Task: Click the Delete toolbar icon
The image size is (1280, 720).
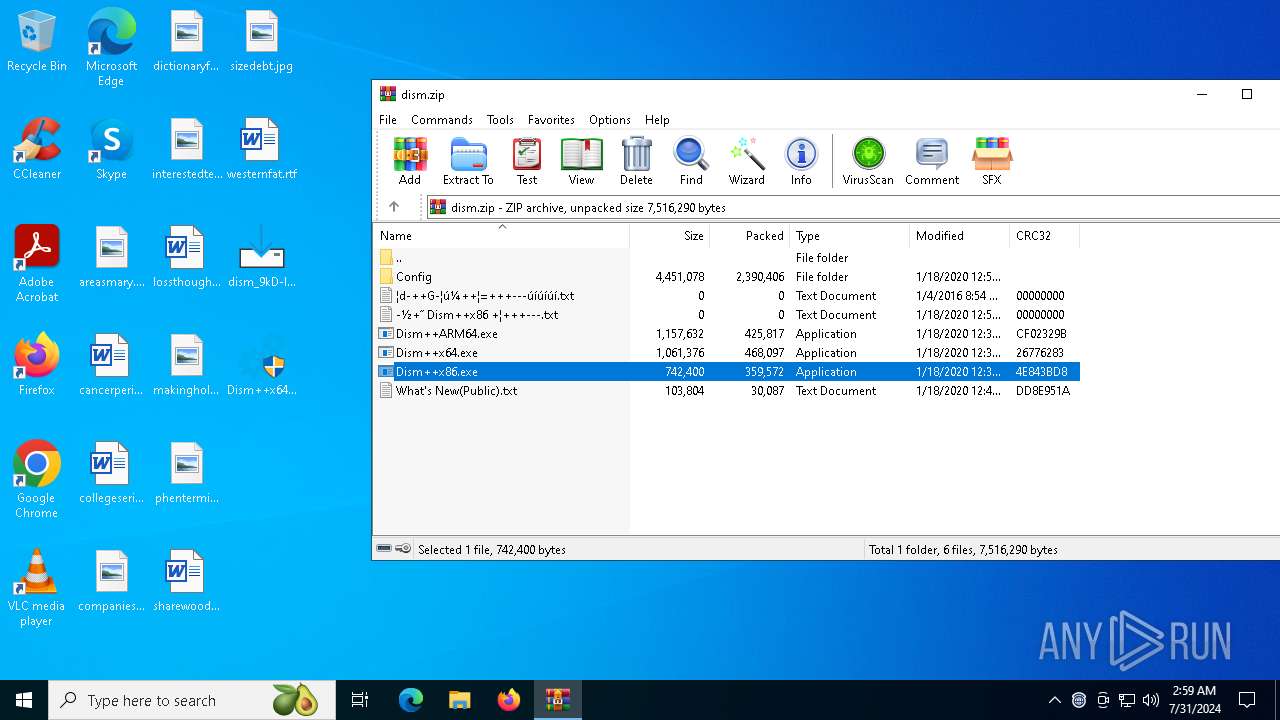Action: (x=636, y=161)
